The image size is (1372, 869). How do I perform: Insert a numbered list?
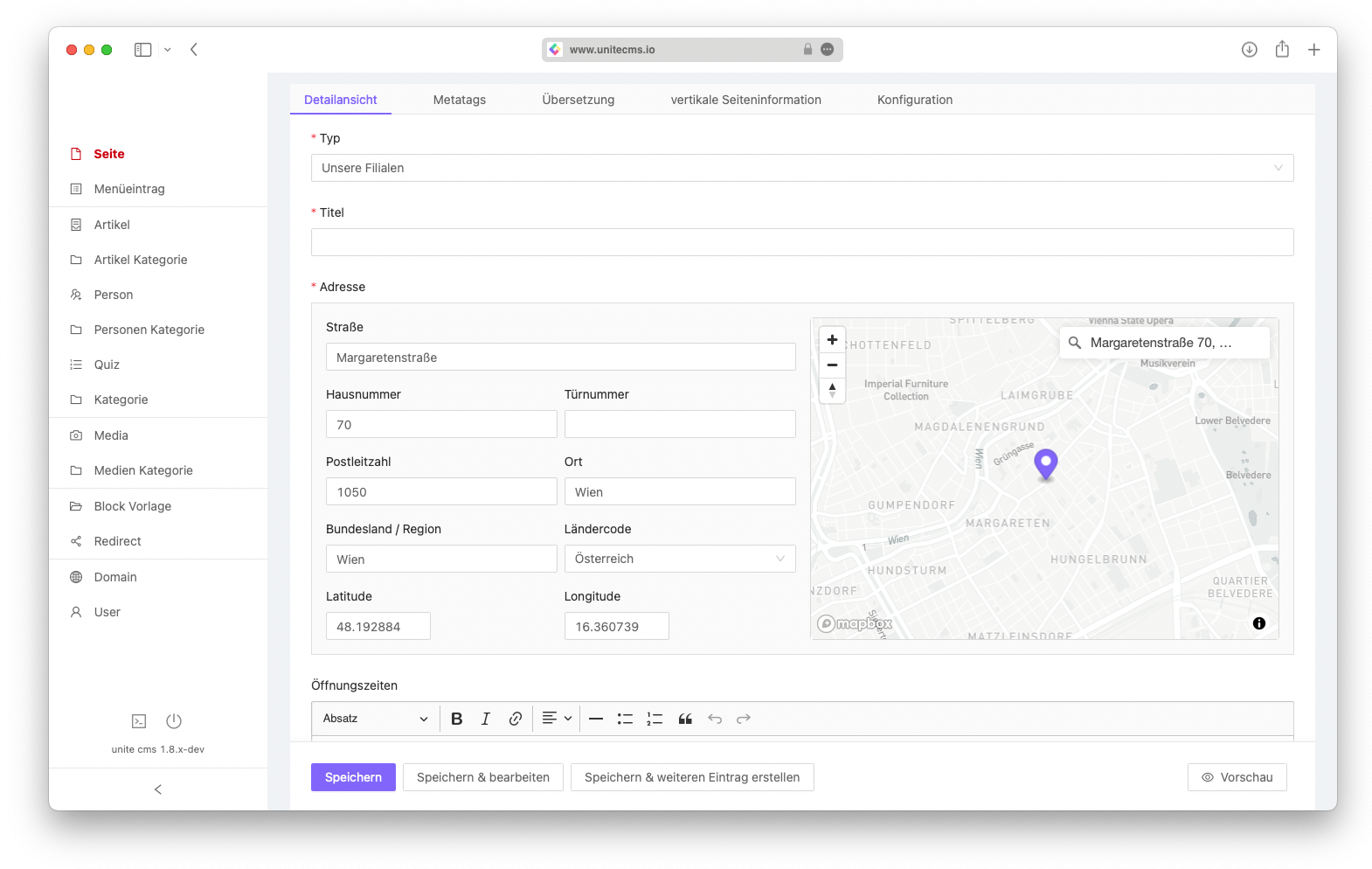click(x=655, y=719)
